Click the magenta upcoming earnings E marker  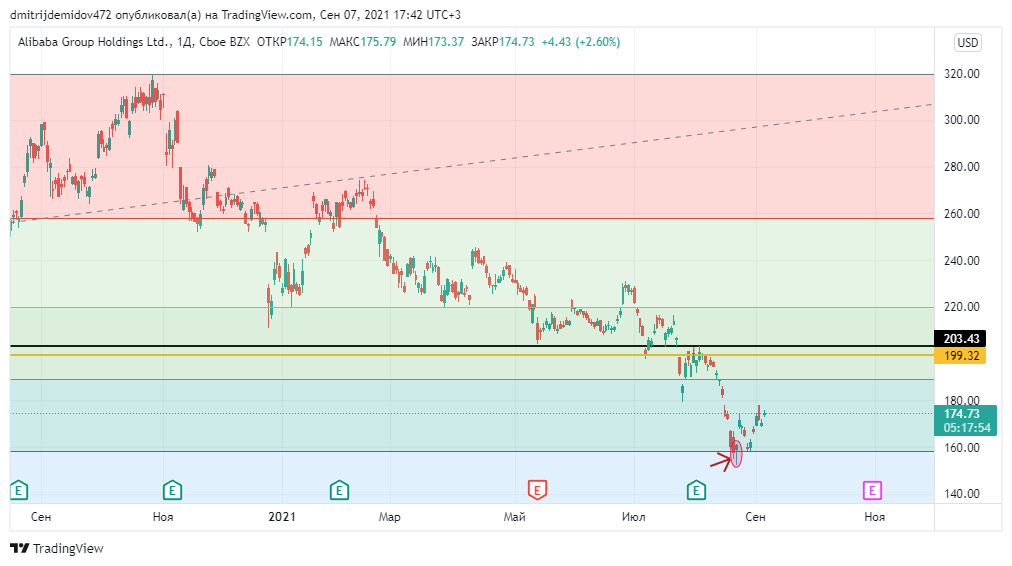click(x=872, y=490)
